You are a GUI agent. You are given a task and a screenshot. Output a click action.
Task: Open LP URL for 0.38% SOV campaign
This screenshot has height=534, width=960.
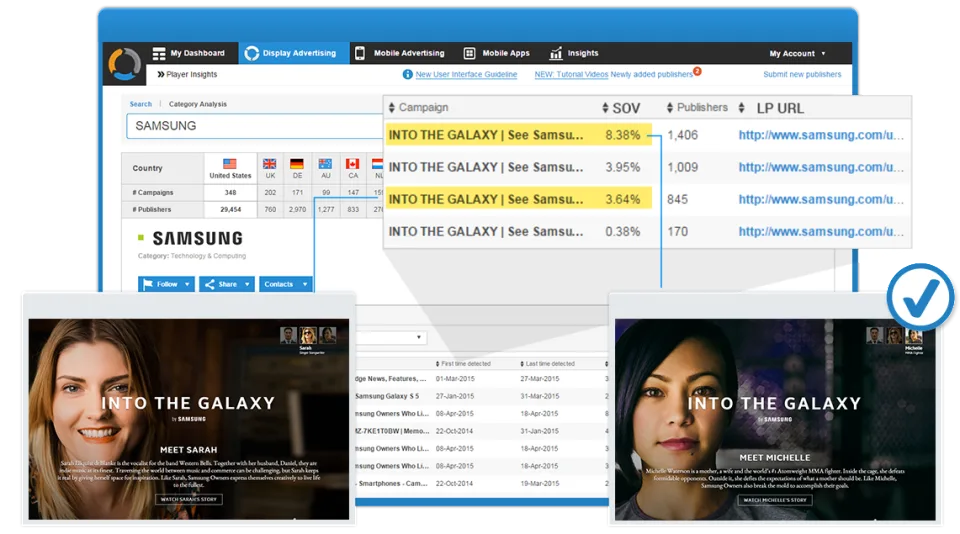821,231
